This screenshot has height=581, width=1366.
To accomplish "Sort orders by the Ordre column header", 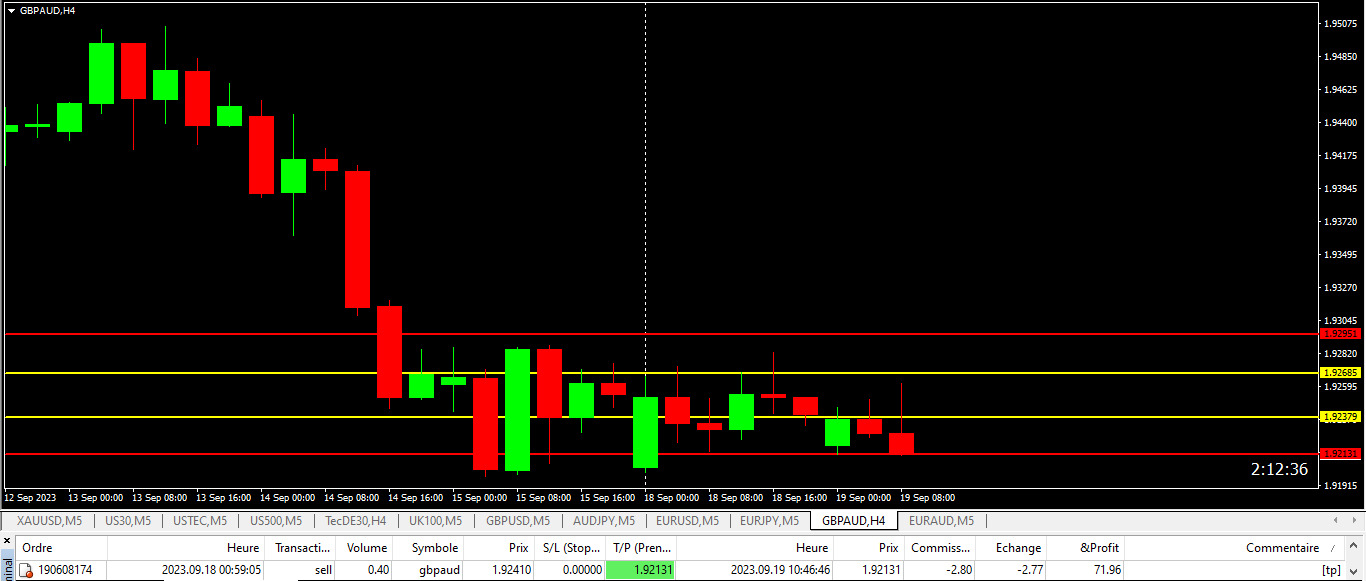I will (61, 547).
